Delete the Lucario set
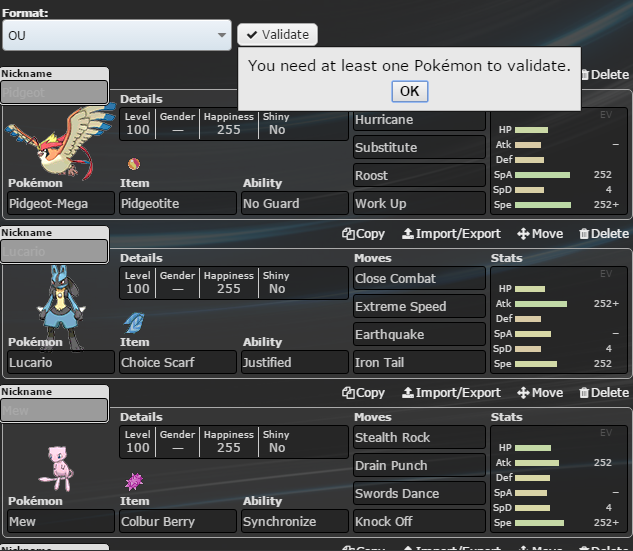 [604, 234]
